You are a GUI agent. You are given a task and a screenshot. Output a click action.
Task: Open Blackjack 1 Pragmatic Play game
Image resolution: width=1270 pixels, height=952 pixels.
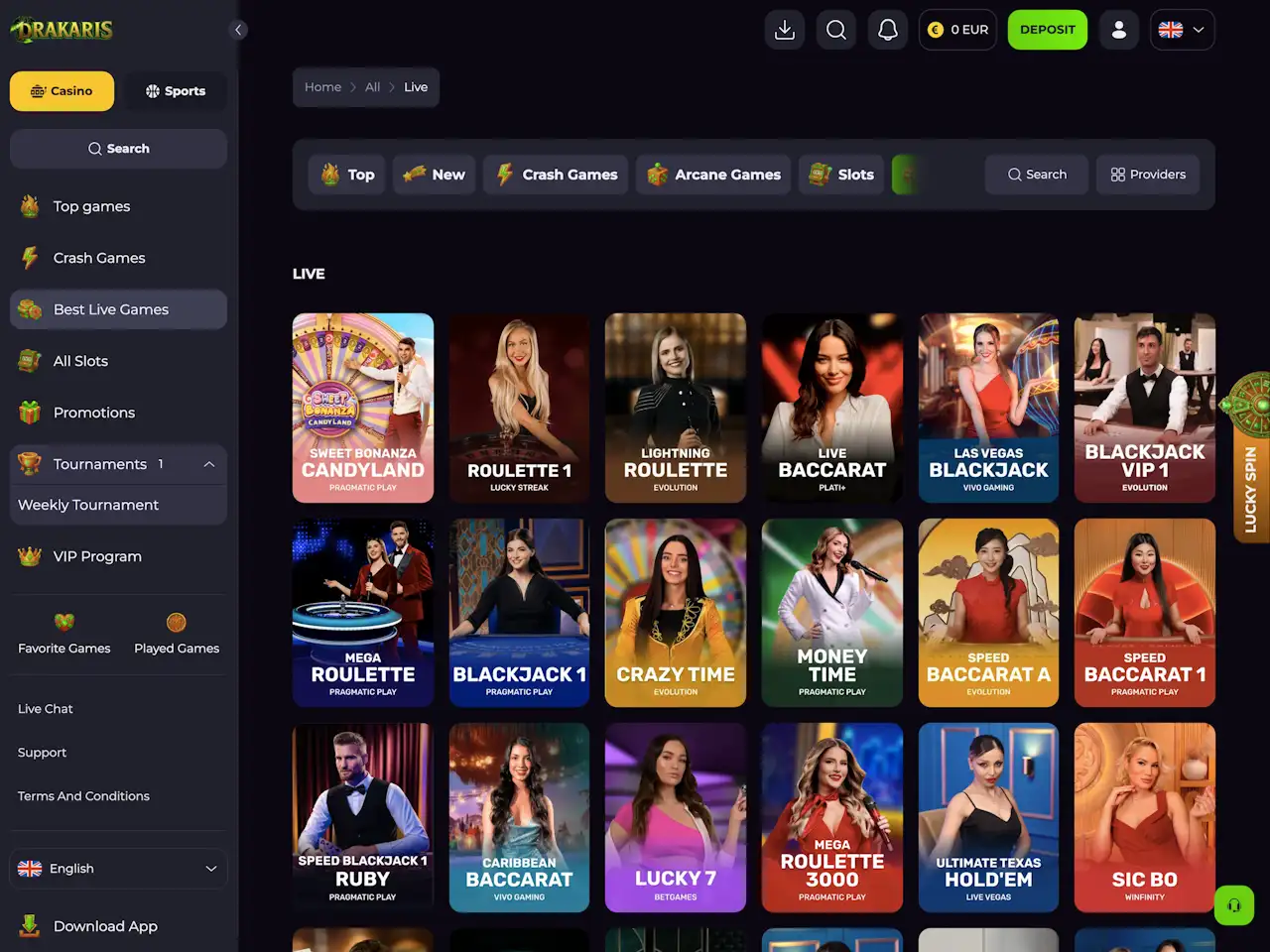519,613
